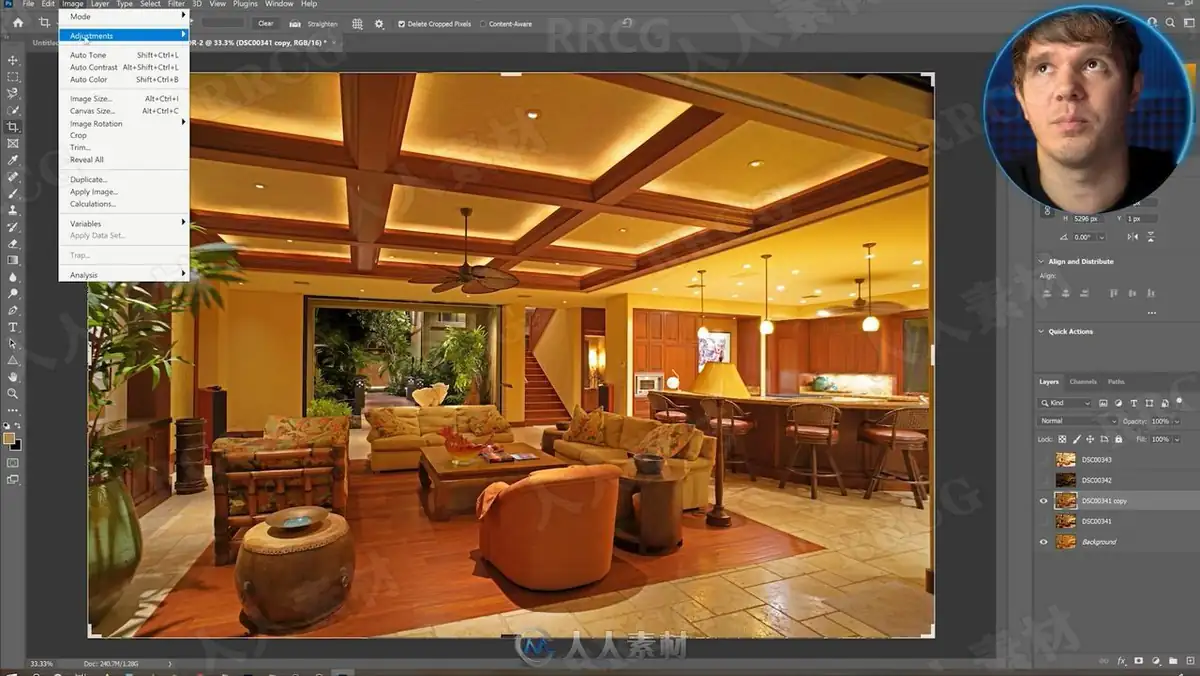Open crop overlay grid options icon
Viewport: 1200px width, 676px height.
(x=358, y=23)
